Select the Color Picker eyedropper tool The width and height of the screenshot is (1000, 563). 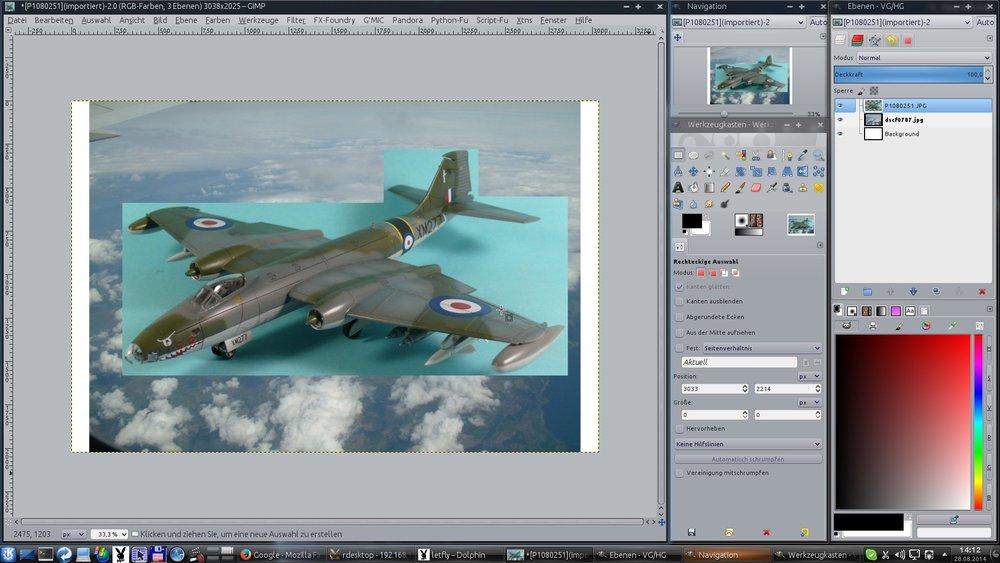[x=802, y=155]
